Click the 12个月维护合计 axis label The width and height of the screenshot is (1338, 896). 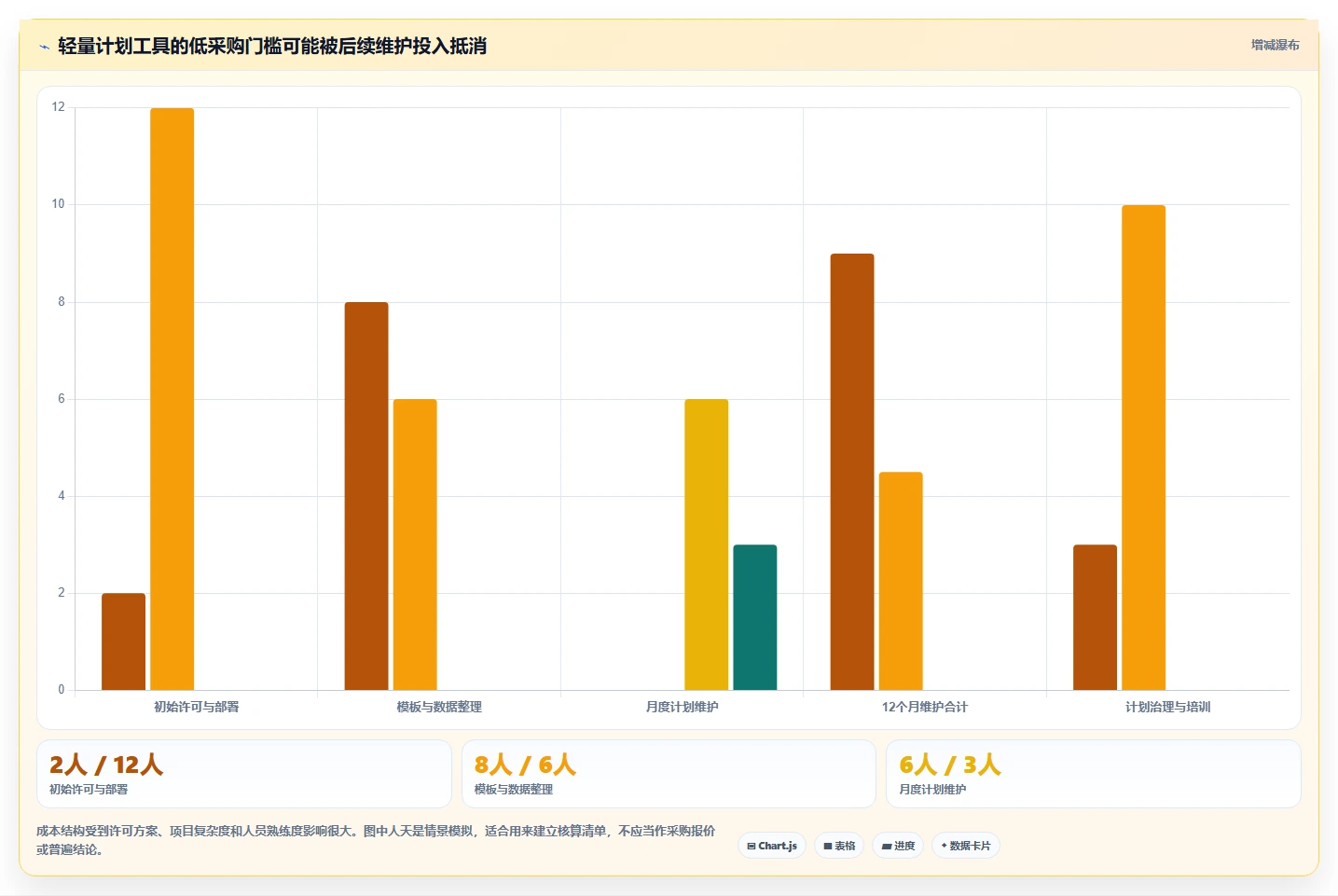pos(925,707)
